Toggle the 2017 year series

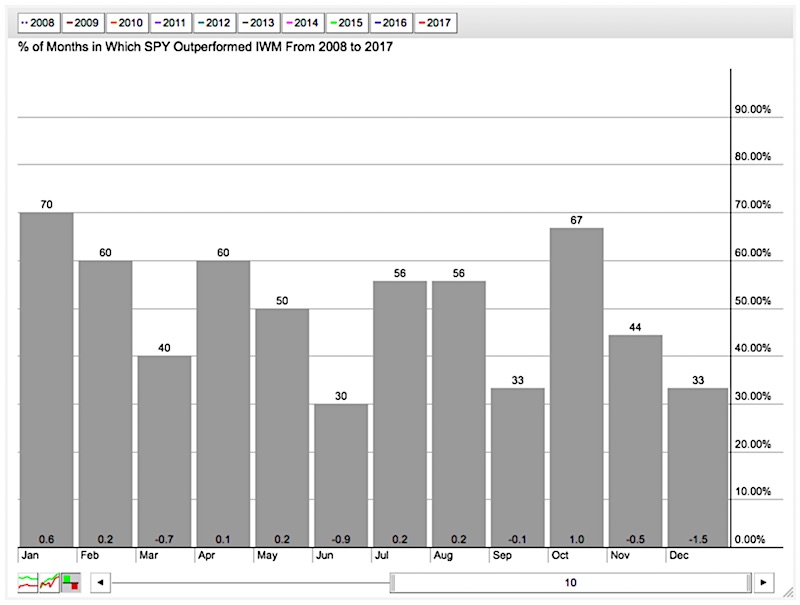coord(435,23)
